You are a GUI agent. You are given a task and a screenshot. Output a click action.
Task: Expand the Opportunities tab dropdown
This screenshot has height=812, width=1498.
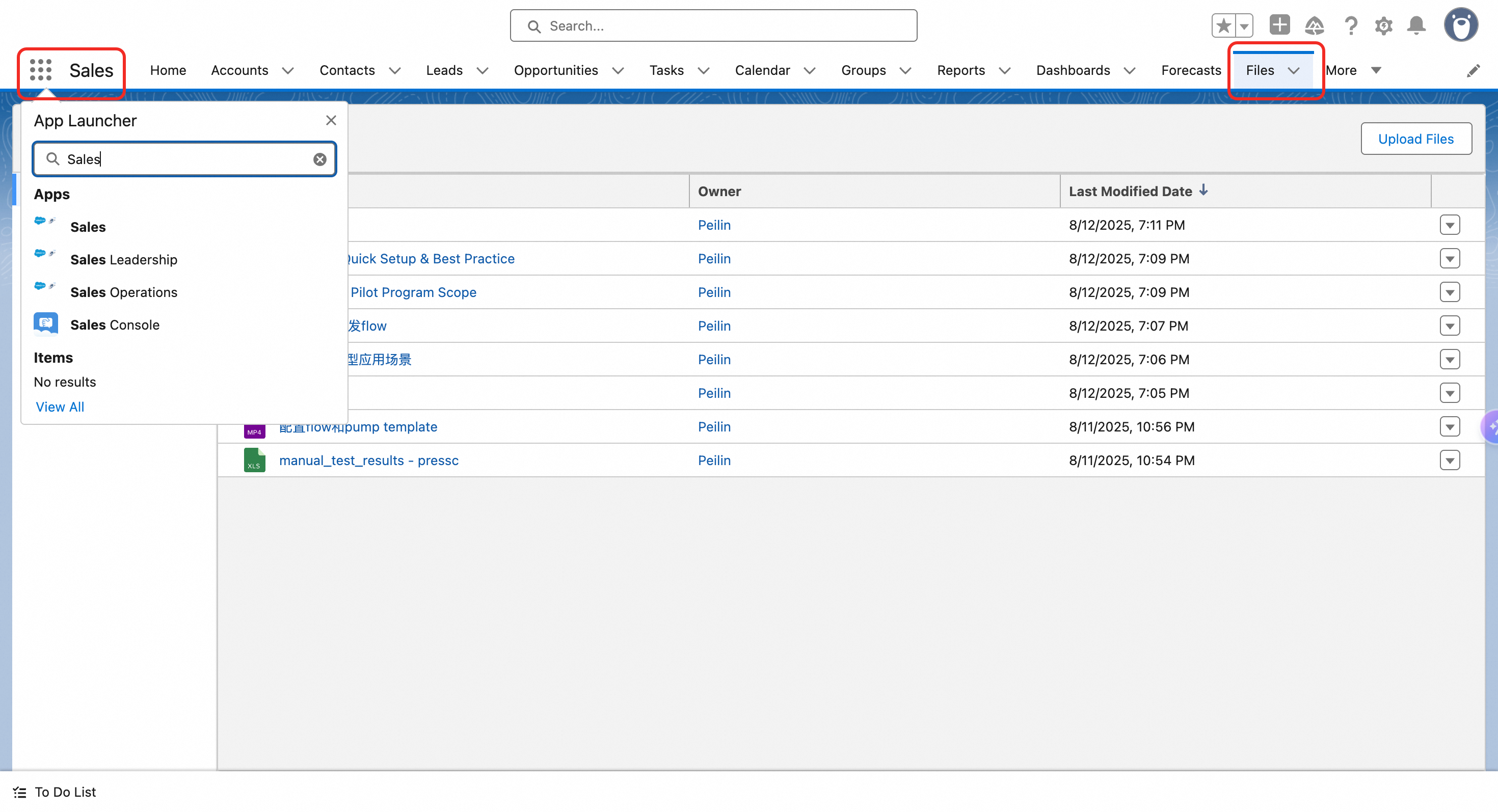618,71
